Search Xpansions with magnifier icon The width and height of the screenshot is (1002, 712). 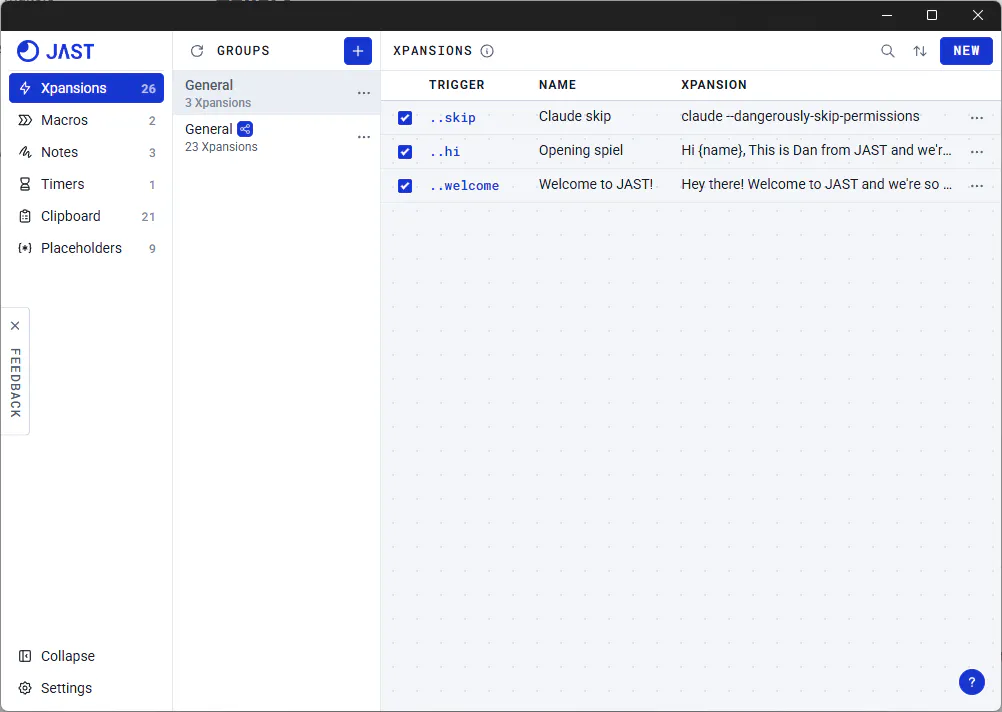888,51
